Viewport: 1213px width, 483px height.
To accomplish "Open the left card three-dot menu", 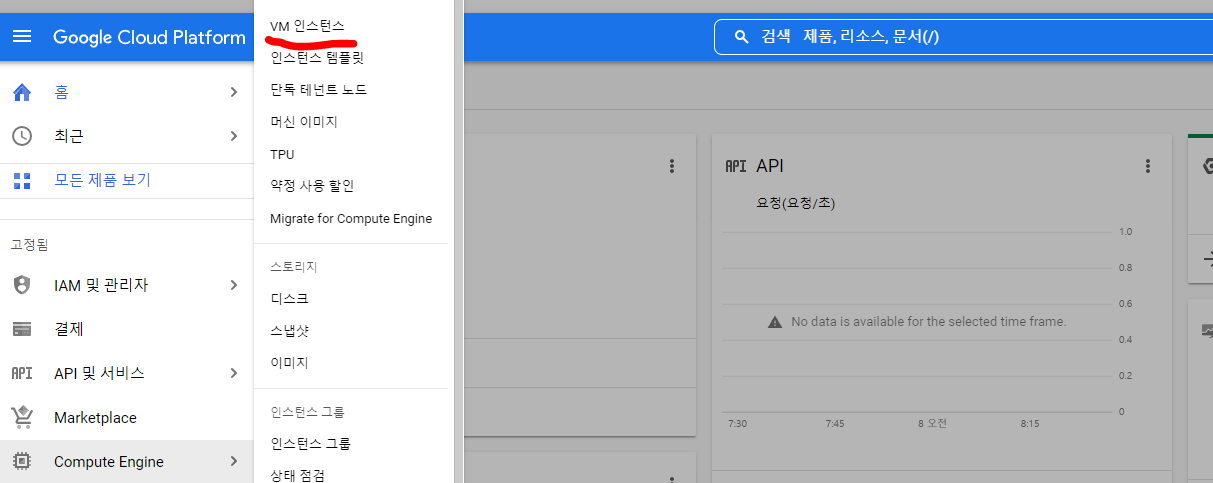I will coord(672,166).
